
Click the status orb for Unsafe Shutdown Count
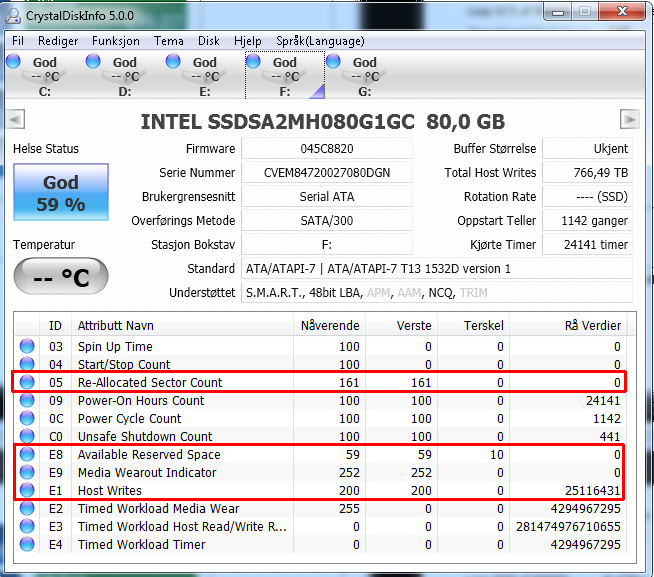[27, 436]
